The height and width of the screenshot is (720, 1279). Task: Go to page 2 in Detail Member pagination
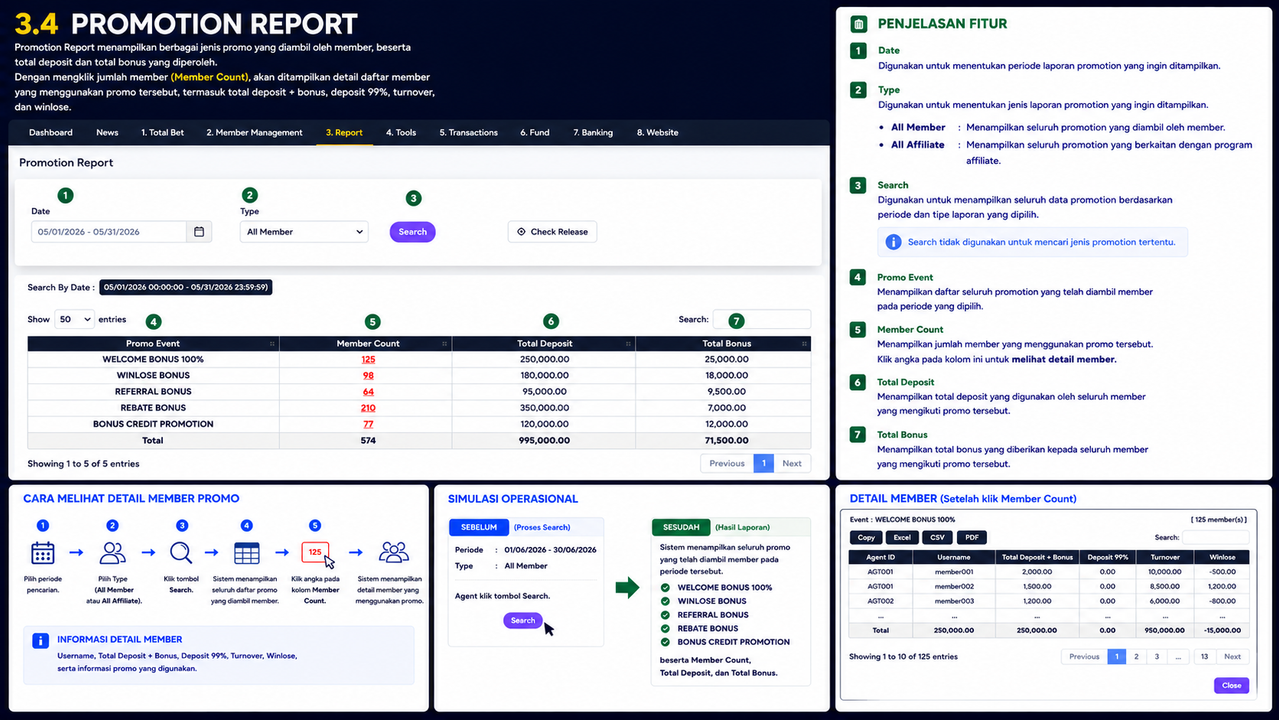(1136, 657)
